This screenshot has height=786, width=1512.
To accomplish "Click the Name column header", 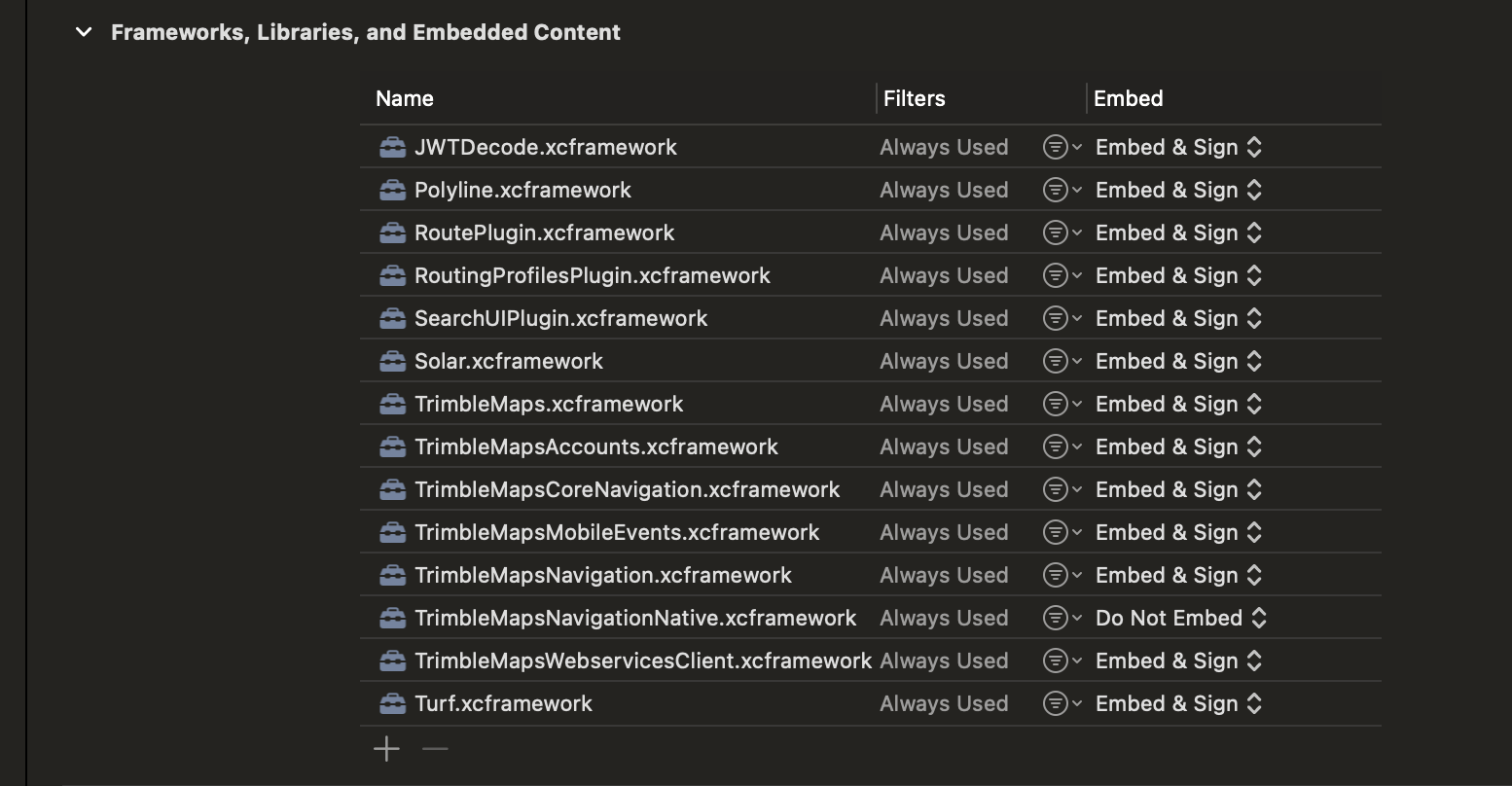I will 405,98.
